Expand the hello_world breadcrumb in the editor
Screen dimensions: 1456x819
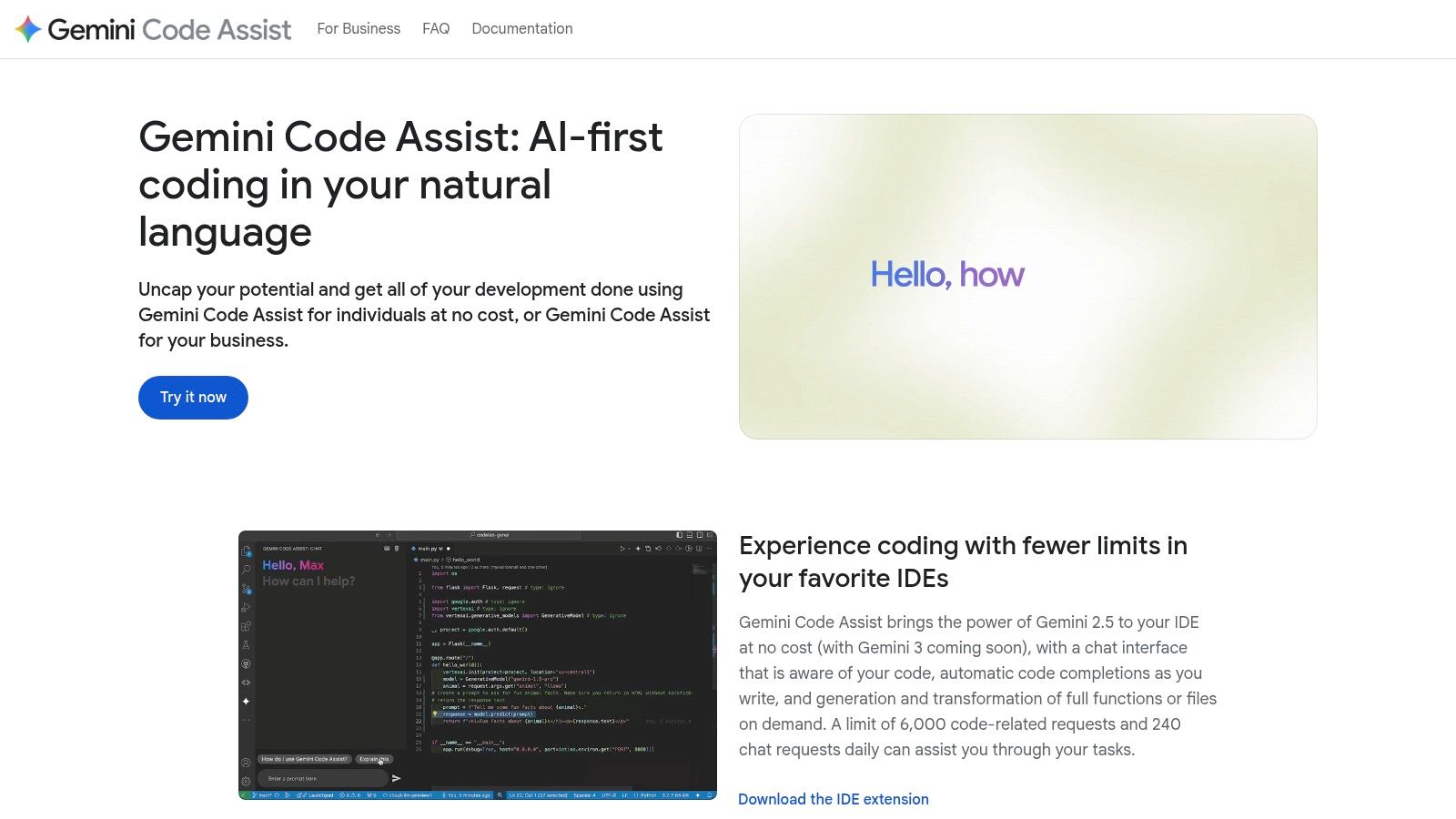point(466,560)
